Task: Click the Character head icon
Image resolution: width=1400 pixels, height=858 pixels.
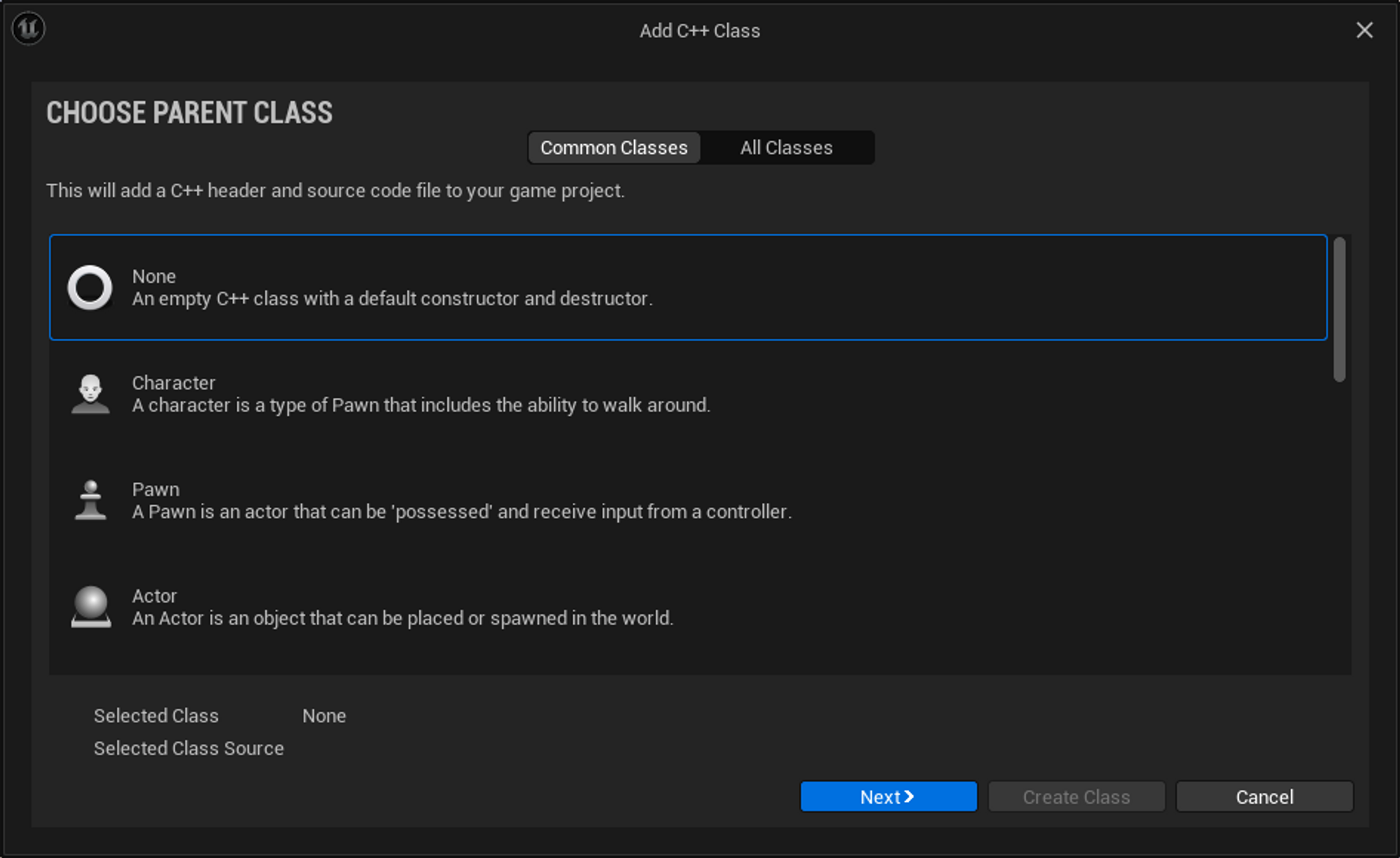Action: click(x=90, y=394)
